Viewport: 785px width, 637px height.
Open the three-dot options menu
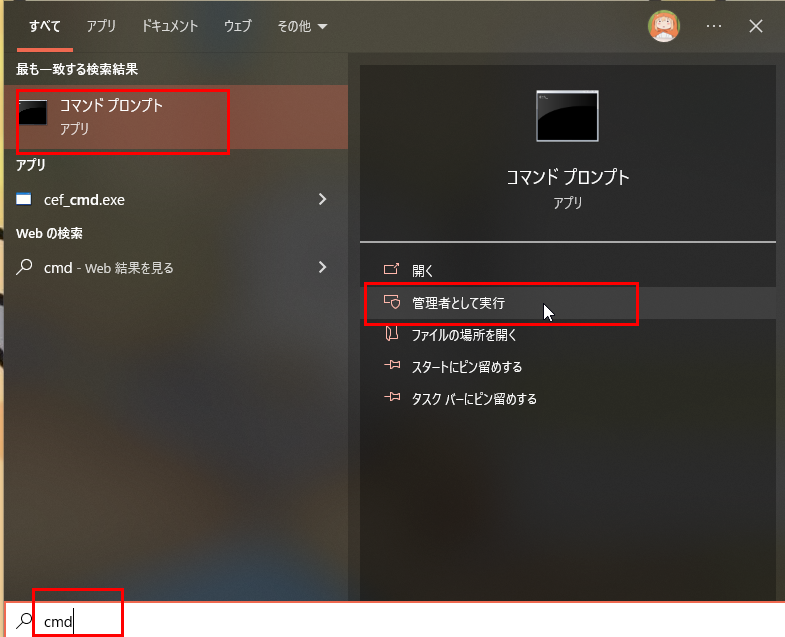pyautogui.click(x=713, y=26)
